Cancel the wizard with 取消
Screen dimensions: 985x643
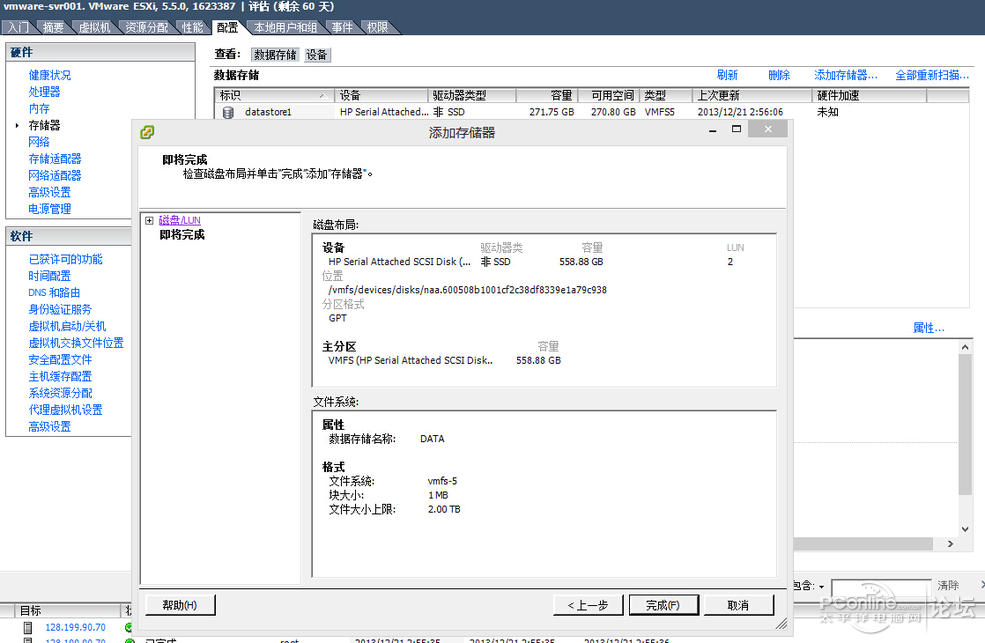(738, 605)
